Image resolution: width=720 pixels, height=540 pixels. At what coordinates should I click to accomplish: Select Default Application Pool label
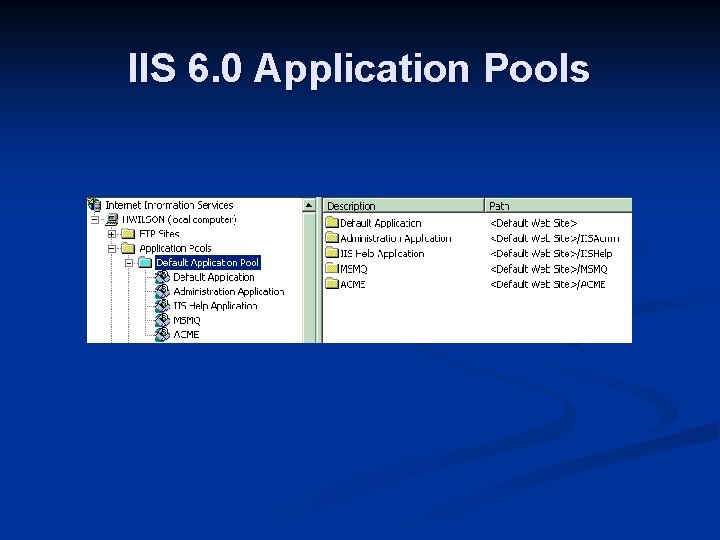(208, 263)
